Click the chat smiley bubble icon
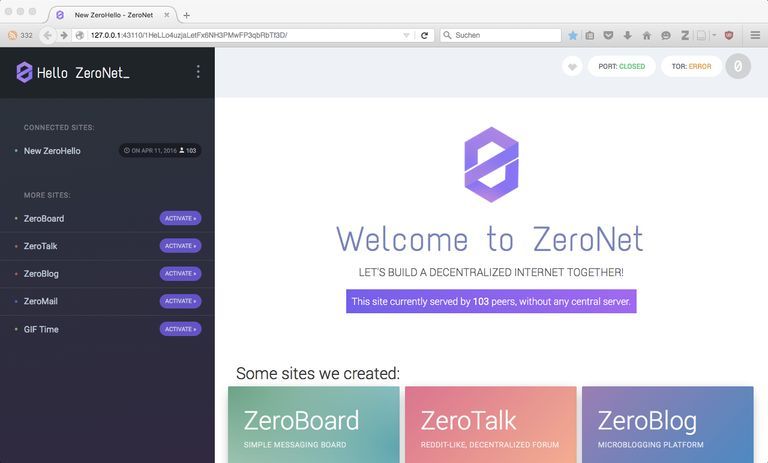This screenshot has width=768, height=463. click(x=666, y=35)
